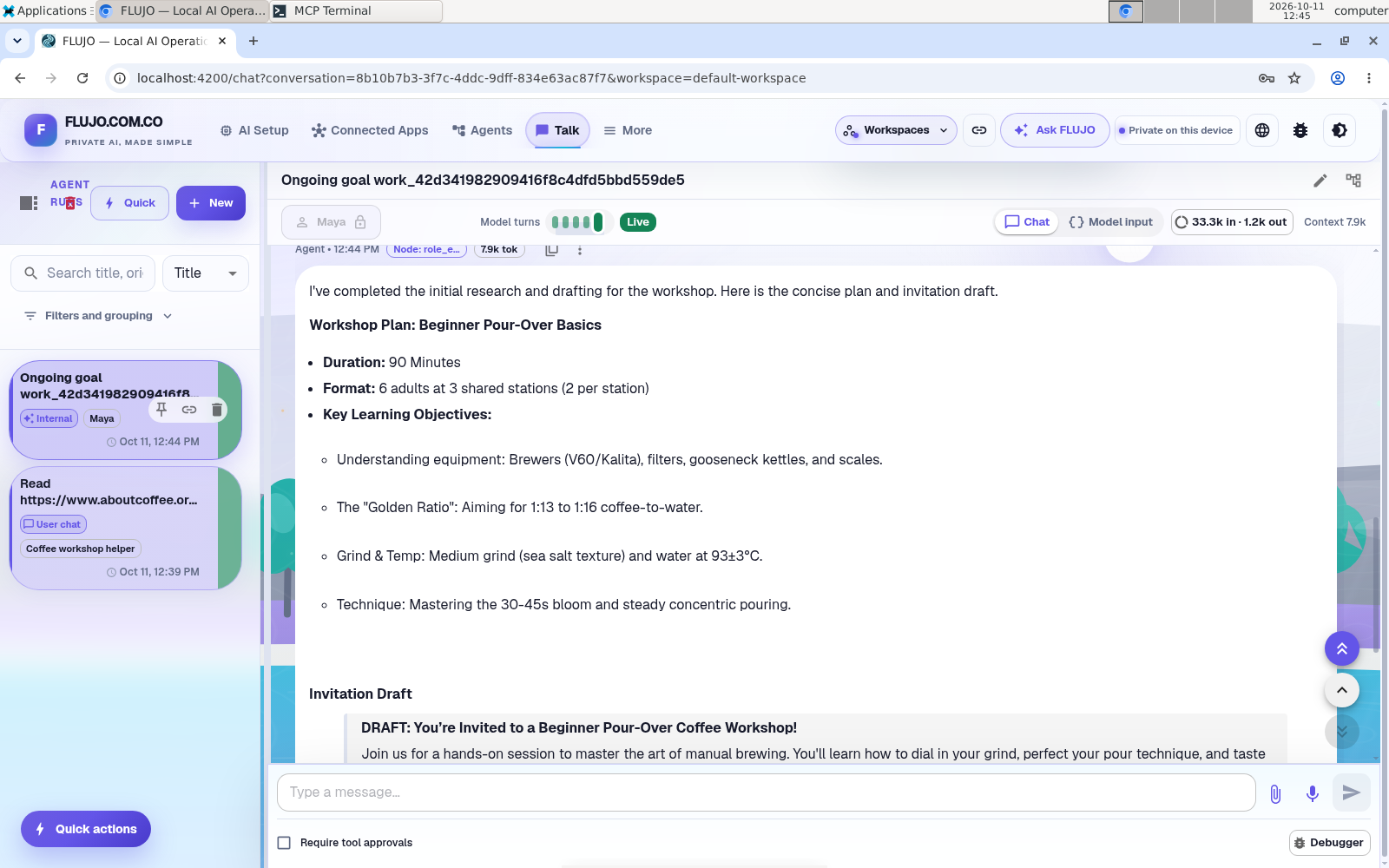Image resolution: width=1389 pixels, height=868 pixels.
Task: Switch to Model input view
Action: tap(1111, 222)
